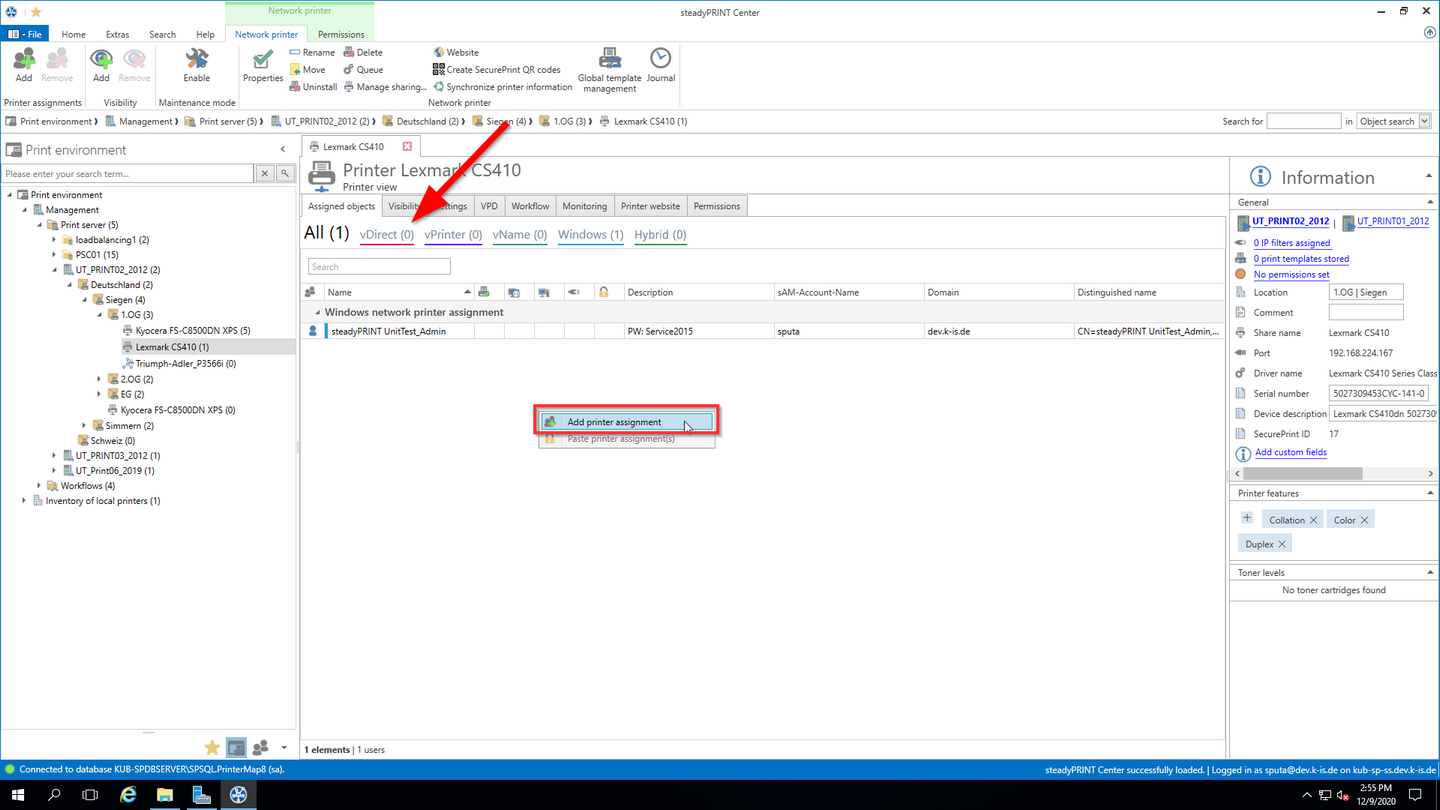Click Delete in ribbon
Viewport: 1440px width, 810px height.
(363, 52)
